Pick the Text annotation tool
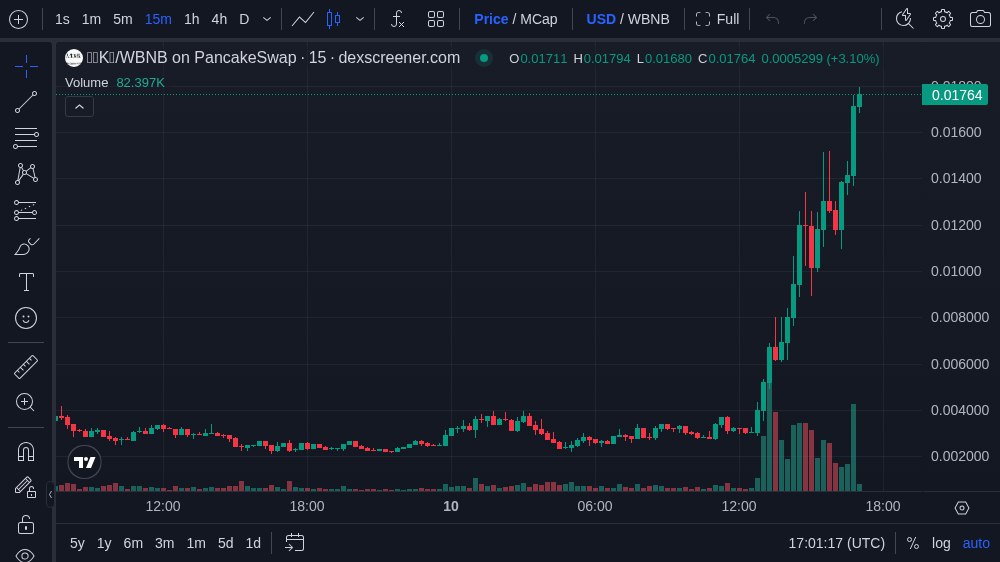This screenshot has width=1000, height=562. (x=26, y=282)
